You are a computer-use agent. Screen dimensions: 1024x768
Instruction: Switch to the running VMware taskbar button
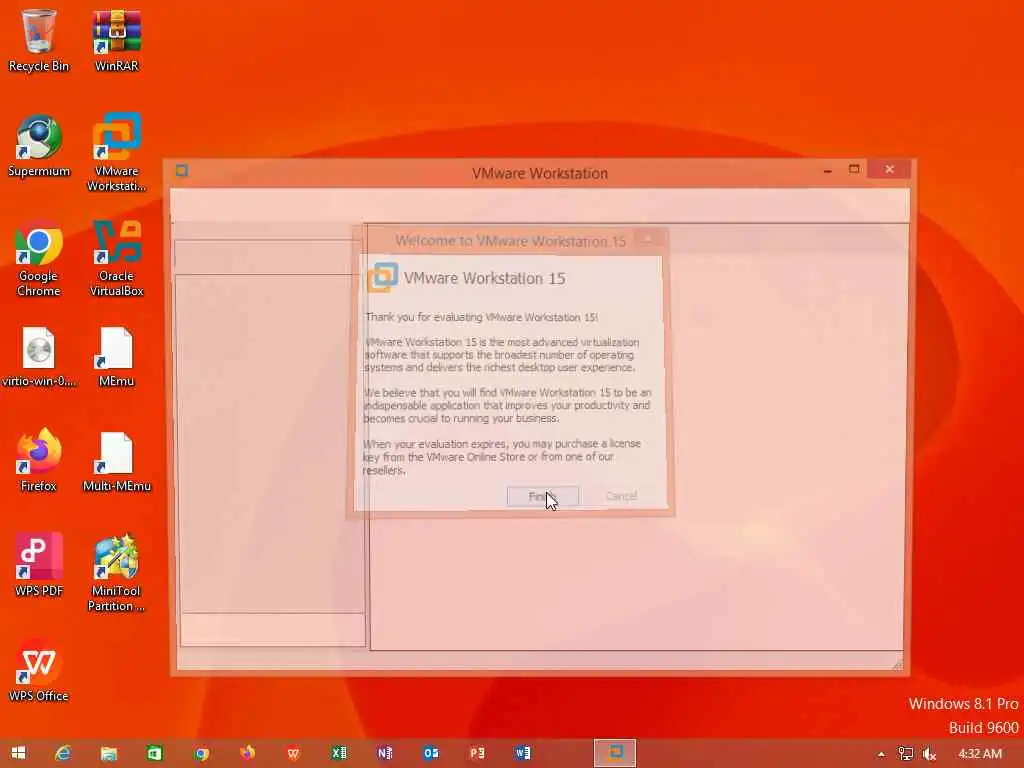tap(615, 753)
